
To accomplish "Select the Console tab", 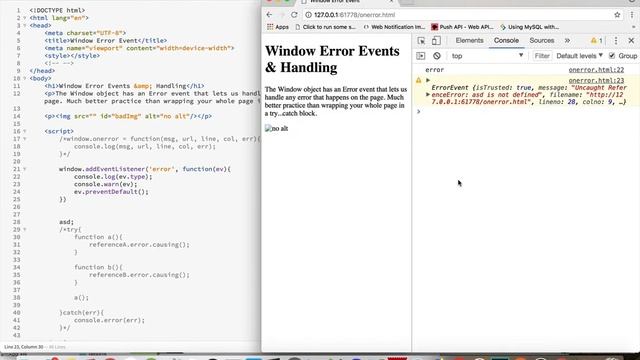I will (x=506, y=40).
